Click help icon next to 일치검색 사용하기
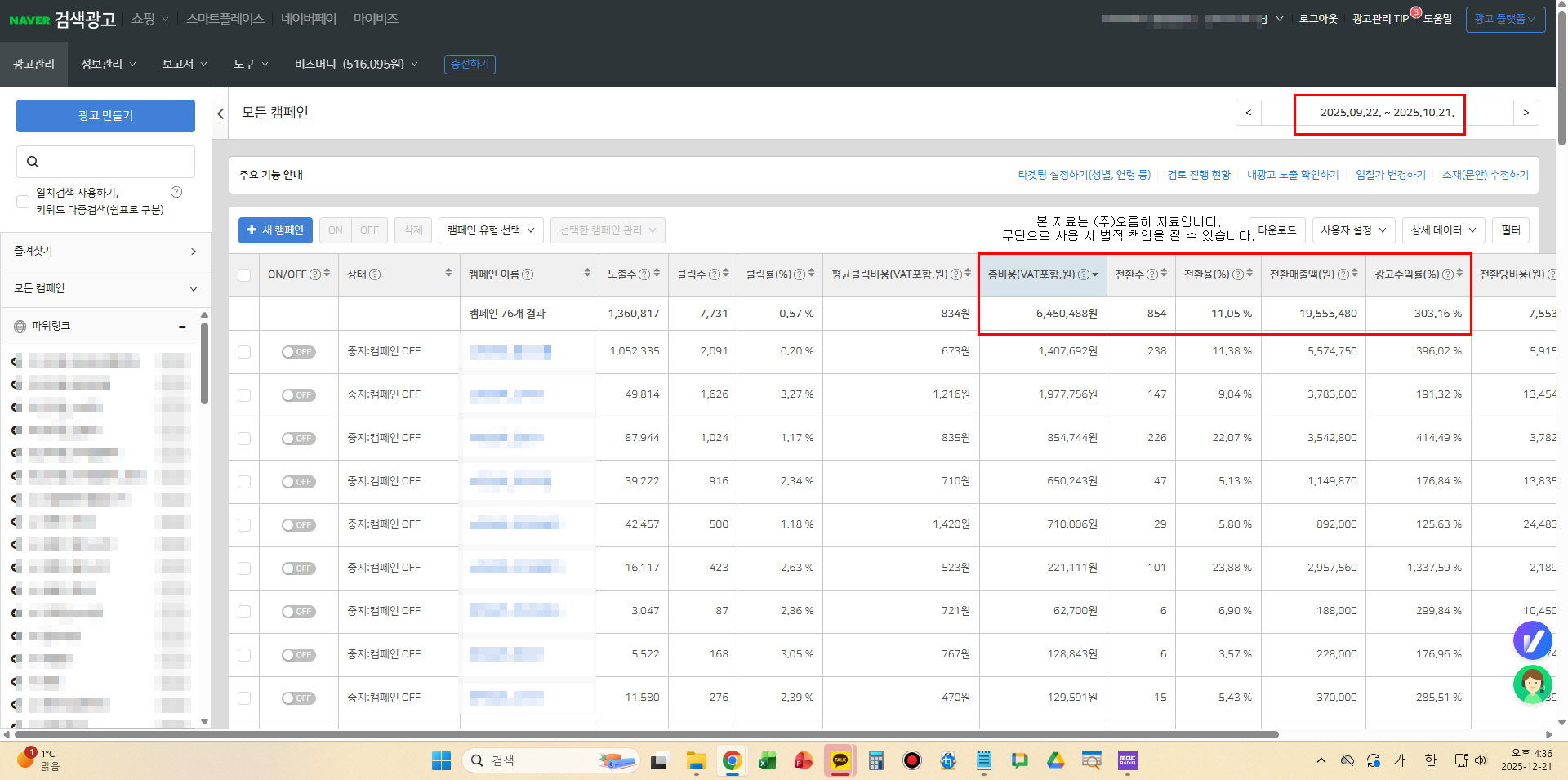 coord(176,192)
